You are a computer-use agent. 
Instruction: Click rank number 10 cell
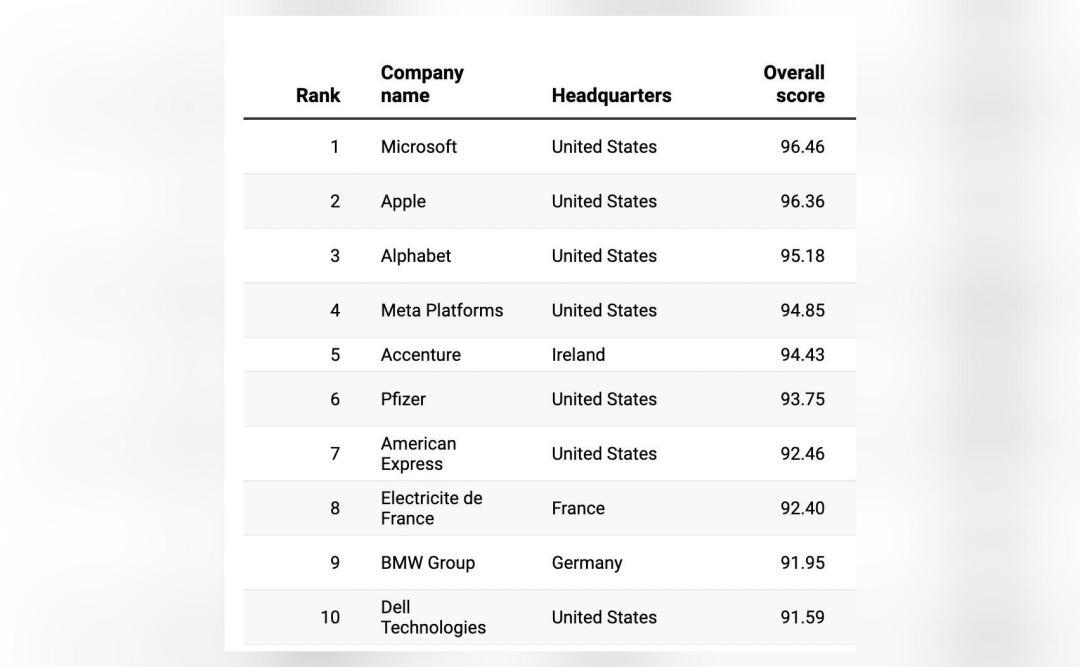(330, 617)
